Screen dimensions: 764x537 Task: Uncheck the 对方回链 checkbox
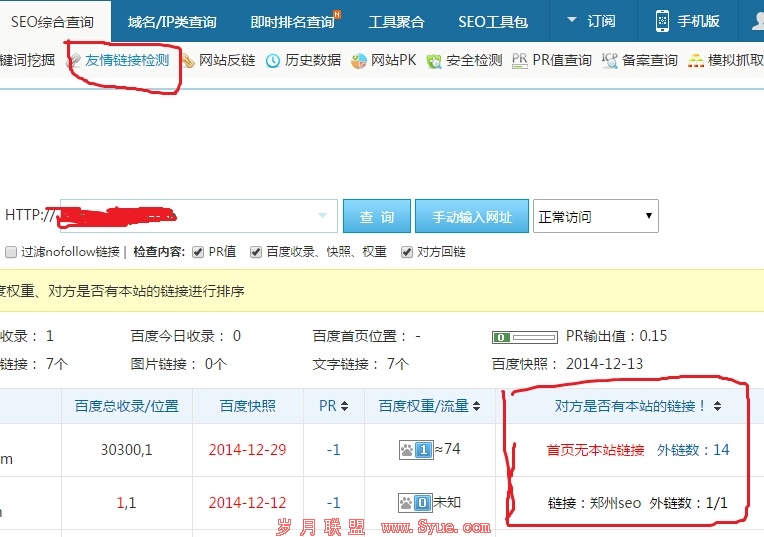(x=406, y=252)
